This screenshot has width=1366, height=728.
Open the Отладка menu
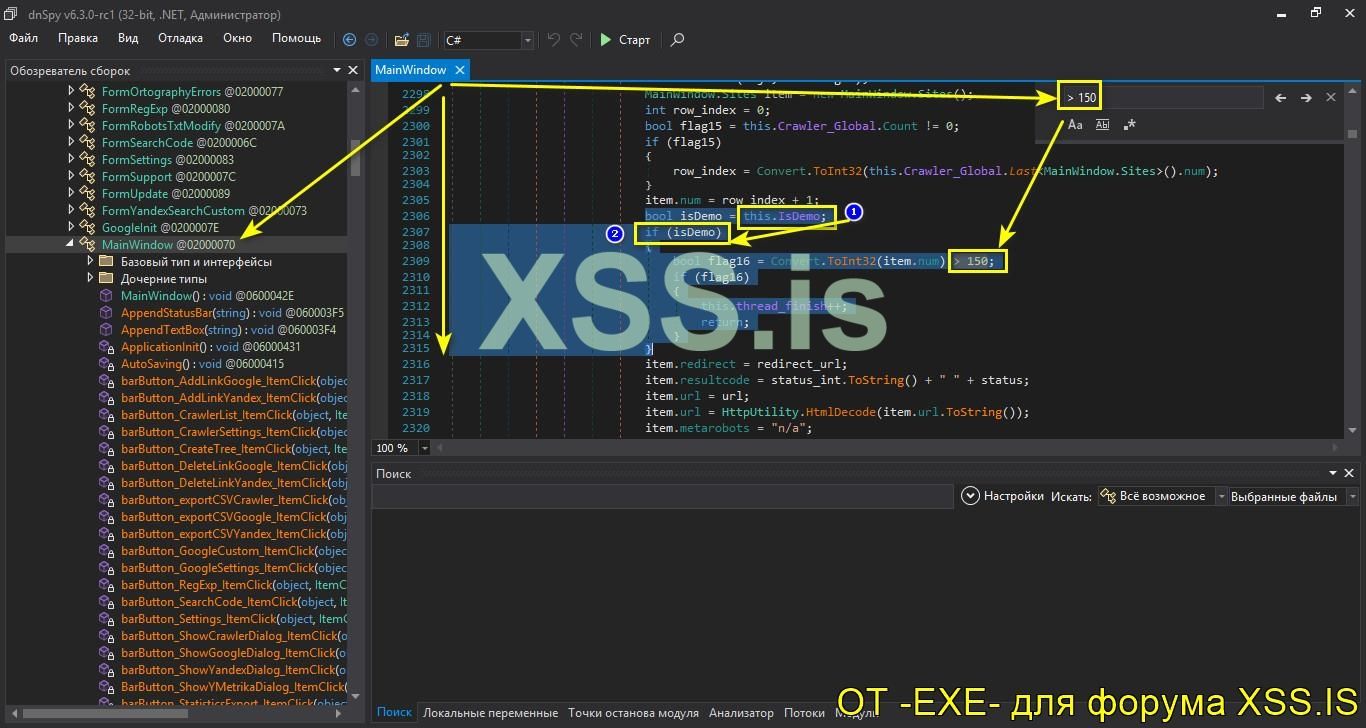(x=180, y=38)
